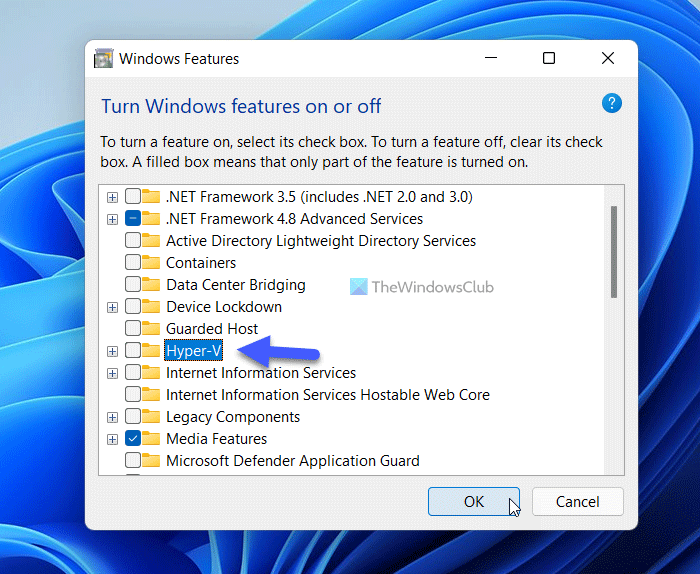Check the Device Lockdown checkbox
Viewport: 700px width, 574px height.
pos(133,306)
